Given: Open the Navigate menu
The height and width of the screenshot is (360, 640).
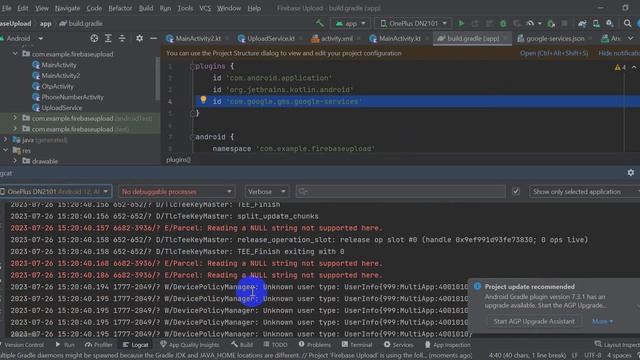Looking at the screenshot, I should coord(67,8).
